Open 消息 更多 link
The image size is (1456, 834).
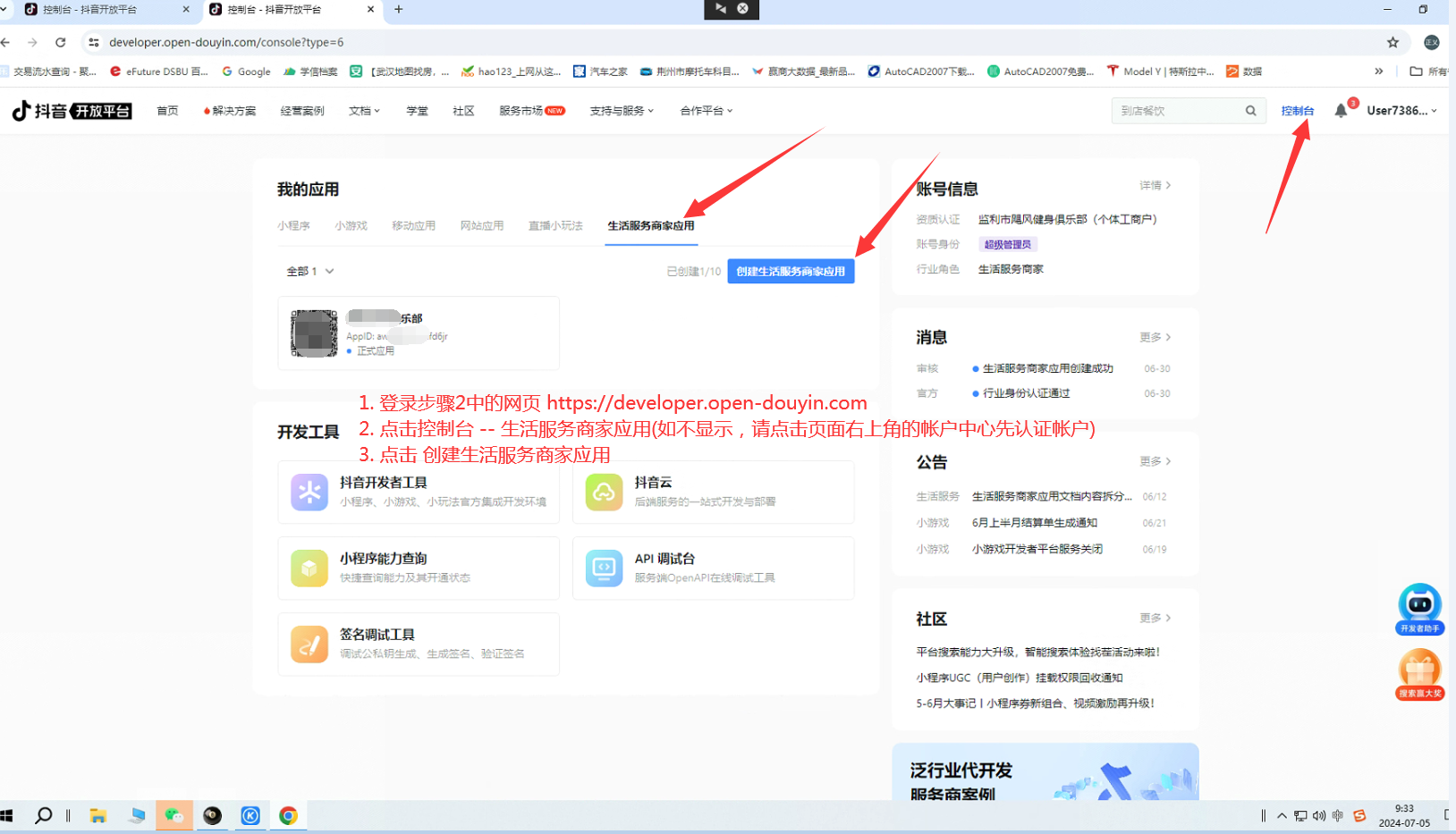pos(1155,337)
